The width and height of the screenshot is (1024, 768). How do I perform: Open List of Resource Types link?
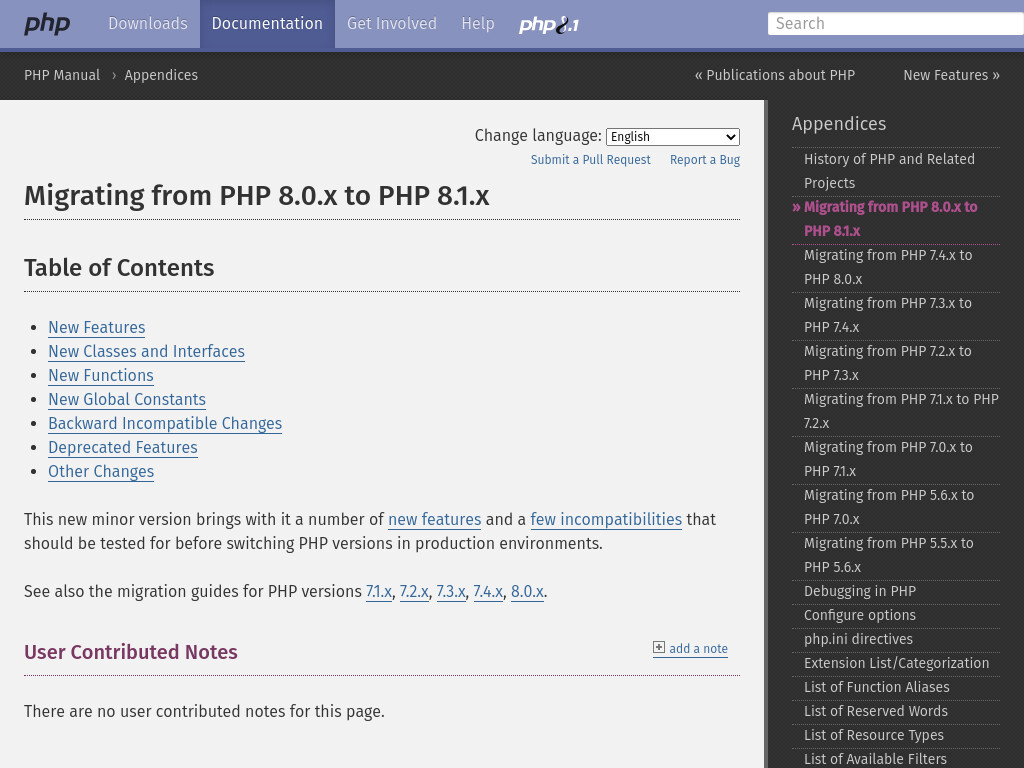[895, 735]
